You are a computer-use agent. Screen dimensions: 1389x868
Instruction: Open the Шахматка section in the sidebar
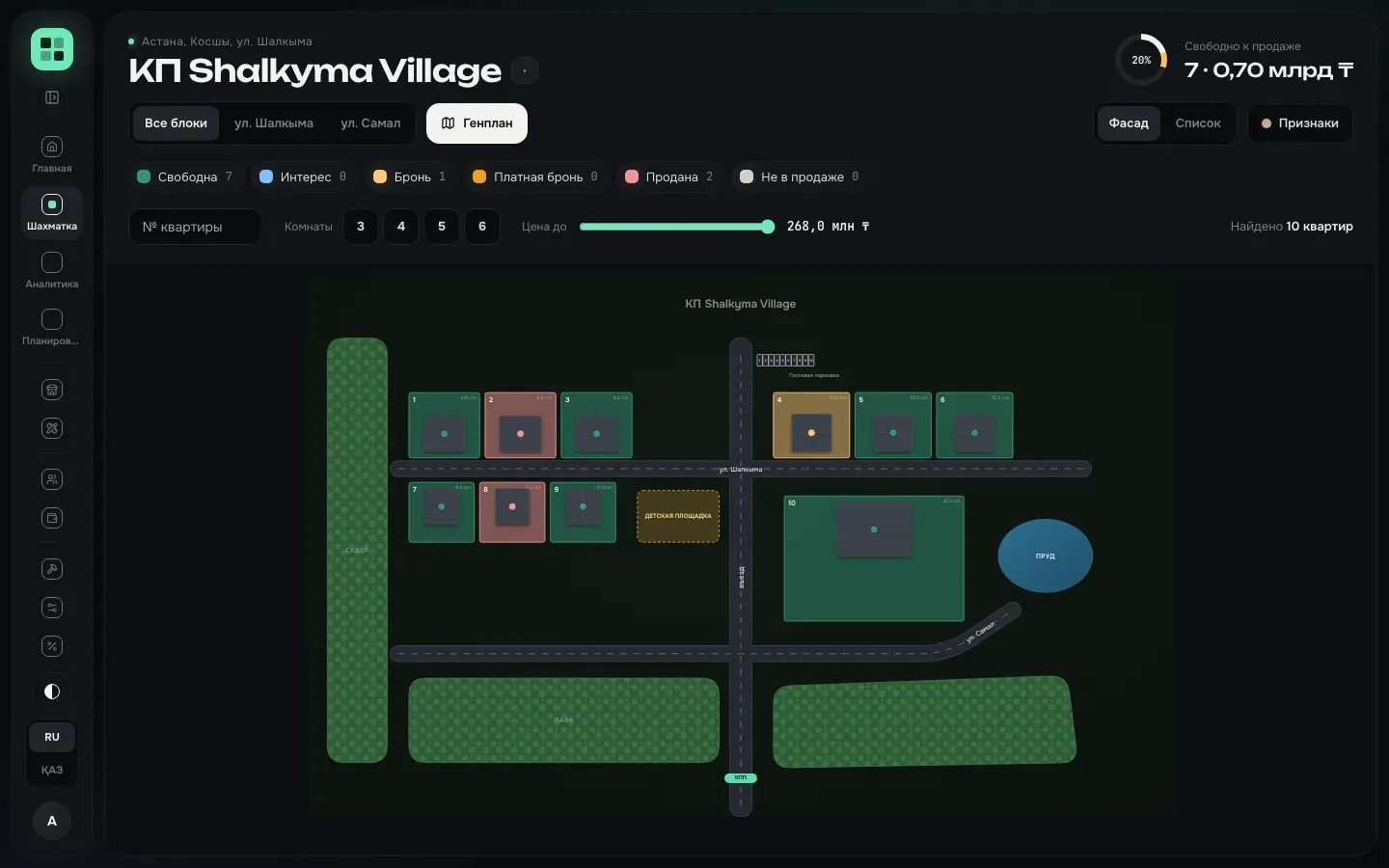[x=52, y=212]
